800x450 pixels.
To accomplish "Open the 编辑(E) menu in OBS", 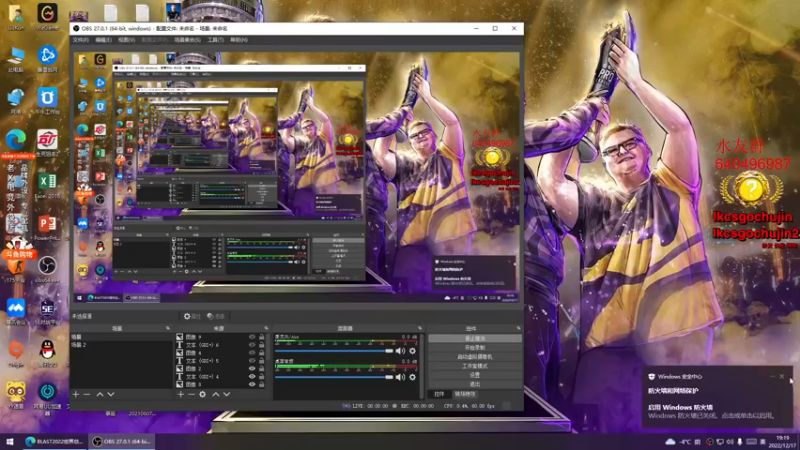I will click(103, 40).
